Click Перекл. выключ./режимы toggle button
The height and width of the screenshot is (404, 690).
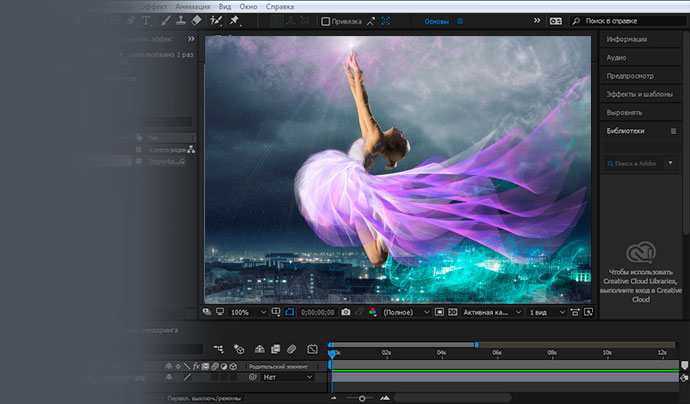point(204,398)
